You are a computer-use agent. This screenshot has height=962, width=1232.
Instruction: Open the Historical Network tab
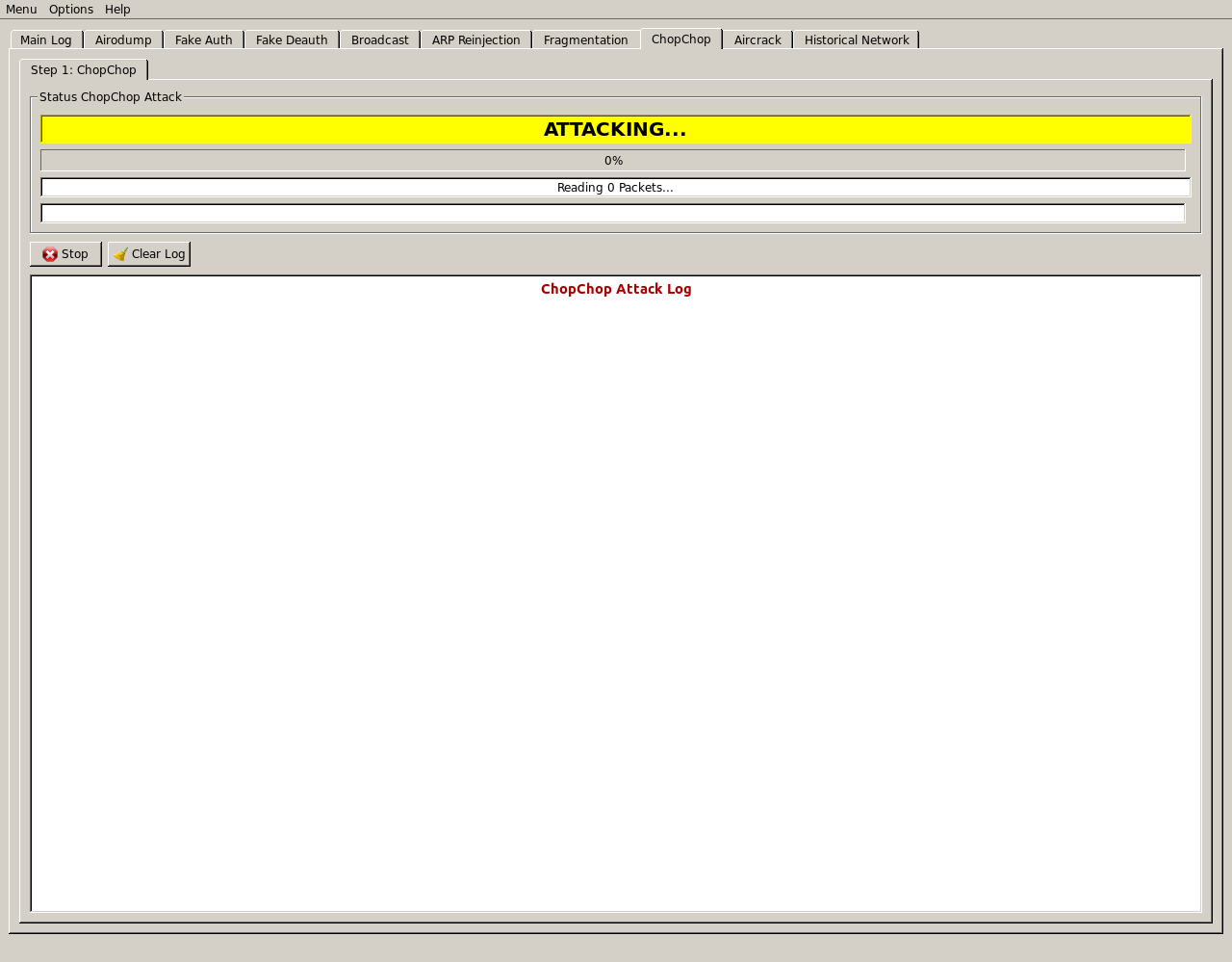857,40
